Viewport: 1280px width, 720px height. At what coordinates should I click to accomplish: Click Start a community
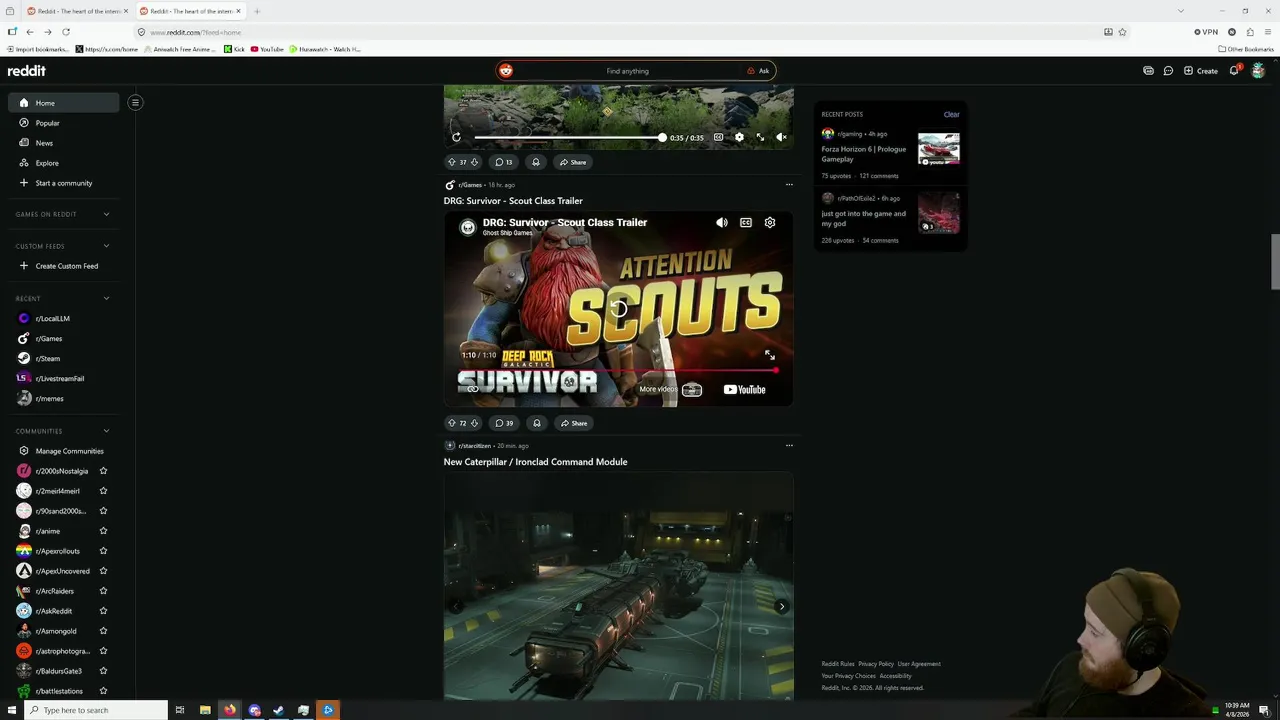[x=64, y=183]
